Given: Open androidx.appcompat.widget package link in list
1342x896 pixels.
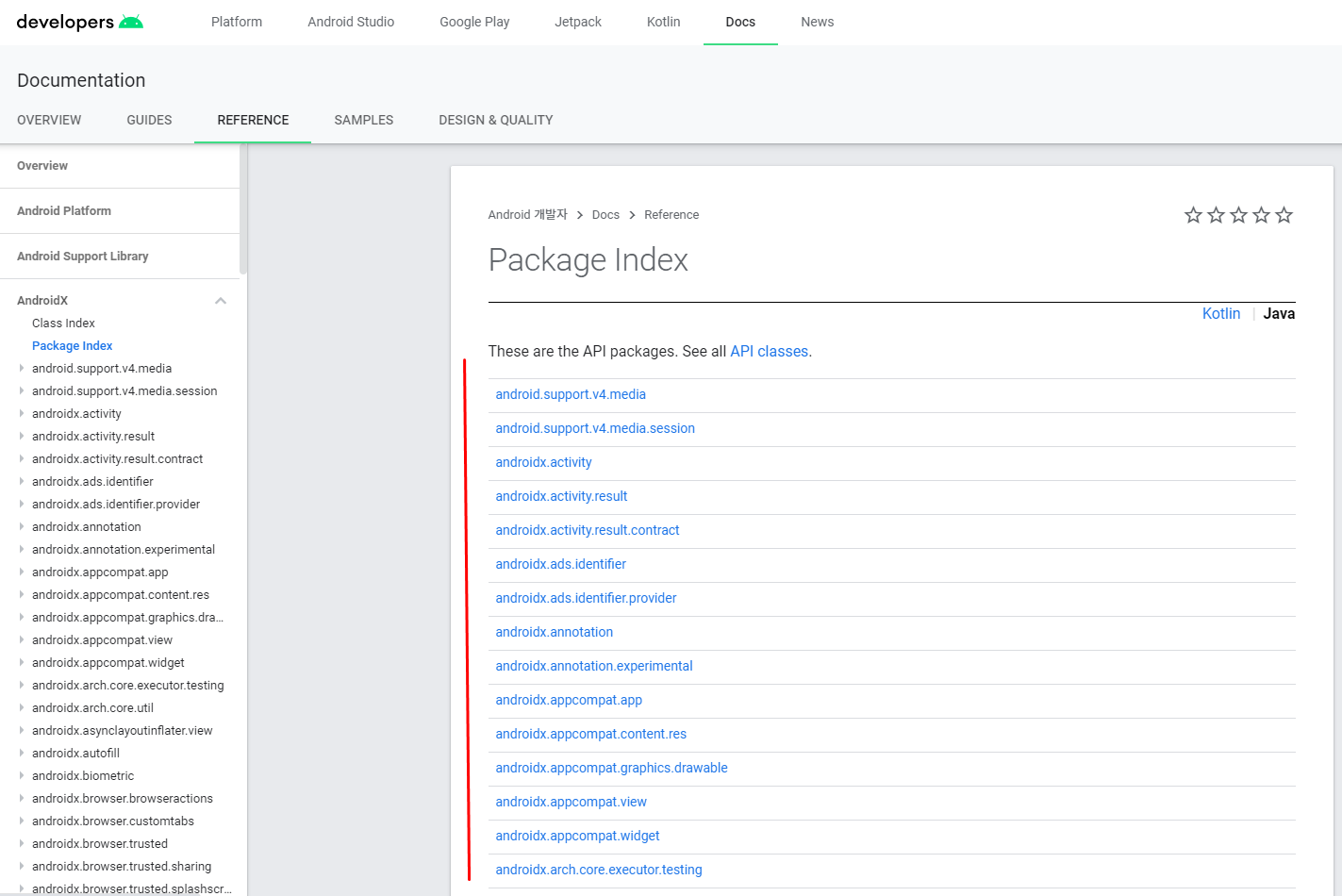Looking at the screenshot, I should click(577, 836).
